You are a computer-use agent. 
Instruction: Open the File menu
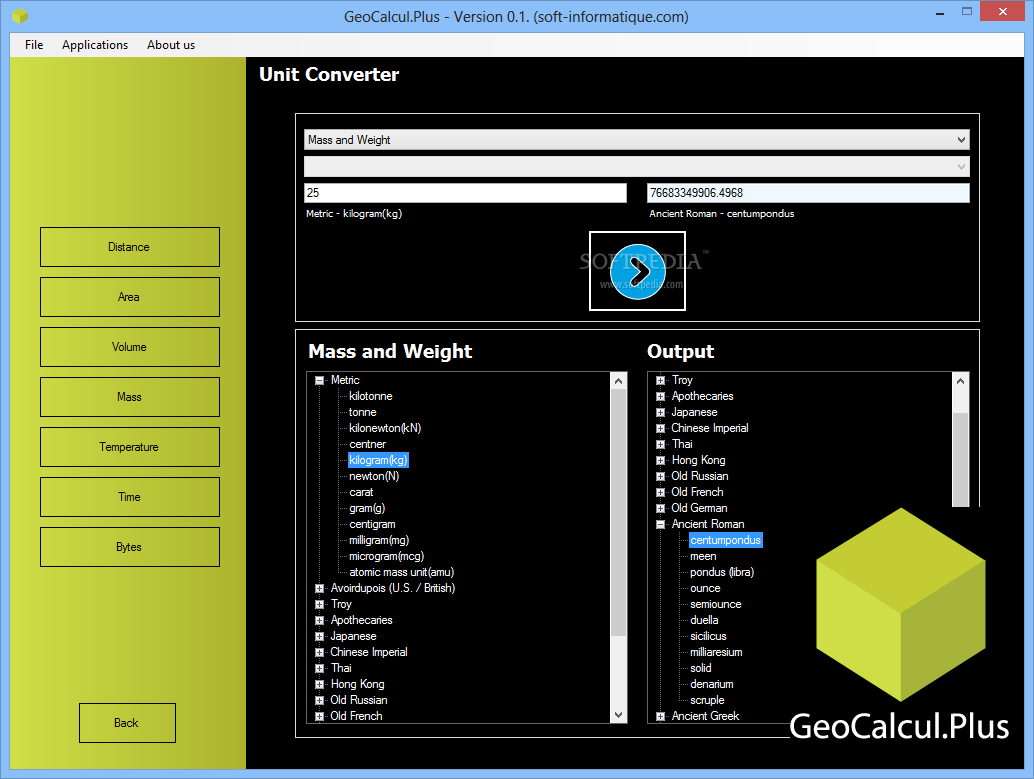[x=34, y=45]
